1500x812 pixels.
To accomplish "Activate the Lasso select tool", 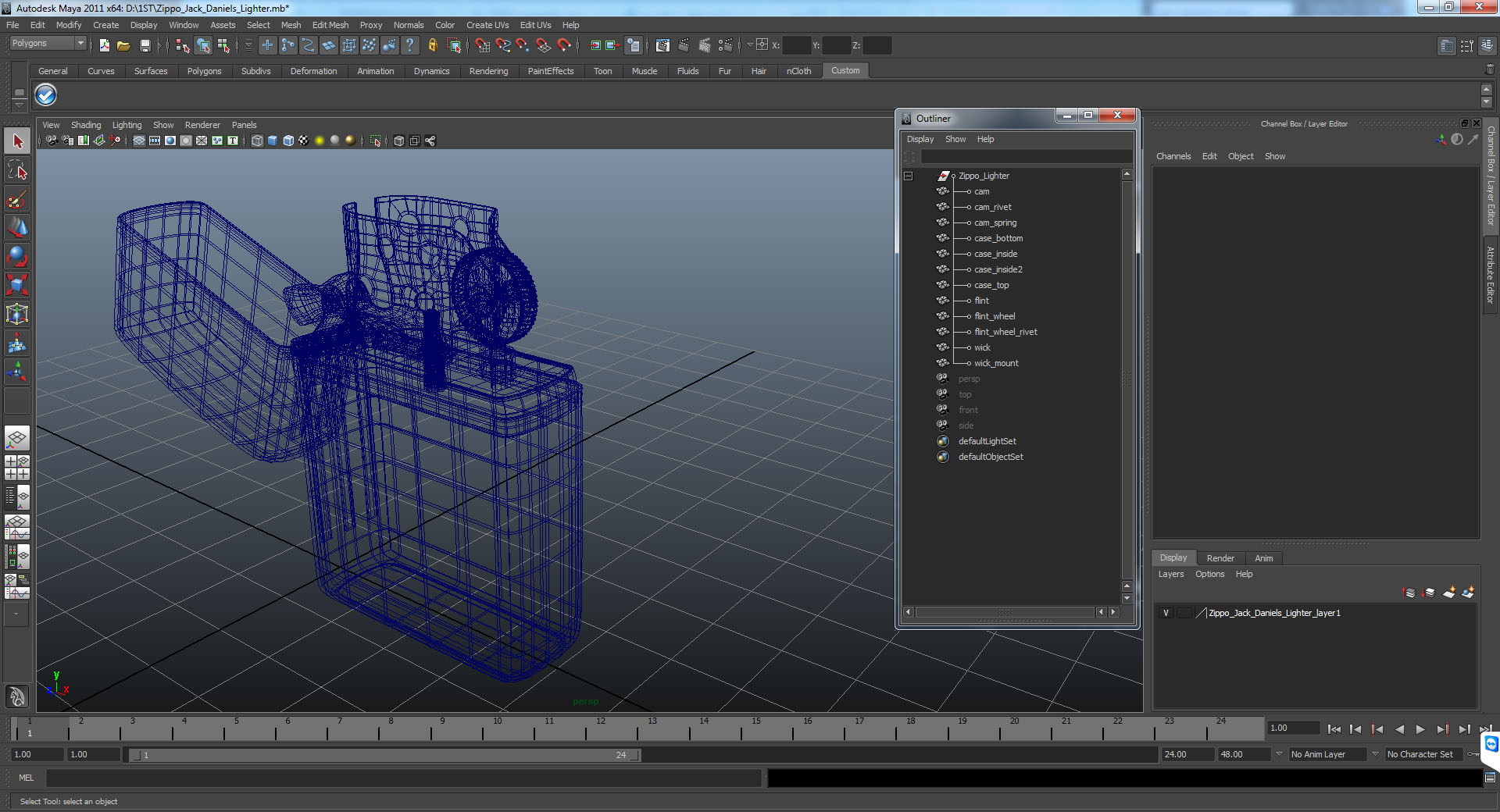I will 17,170.
